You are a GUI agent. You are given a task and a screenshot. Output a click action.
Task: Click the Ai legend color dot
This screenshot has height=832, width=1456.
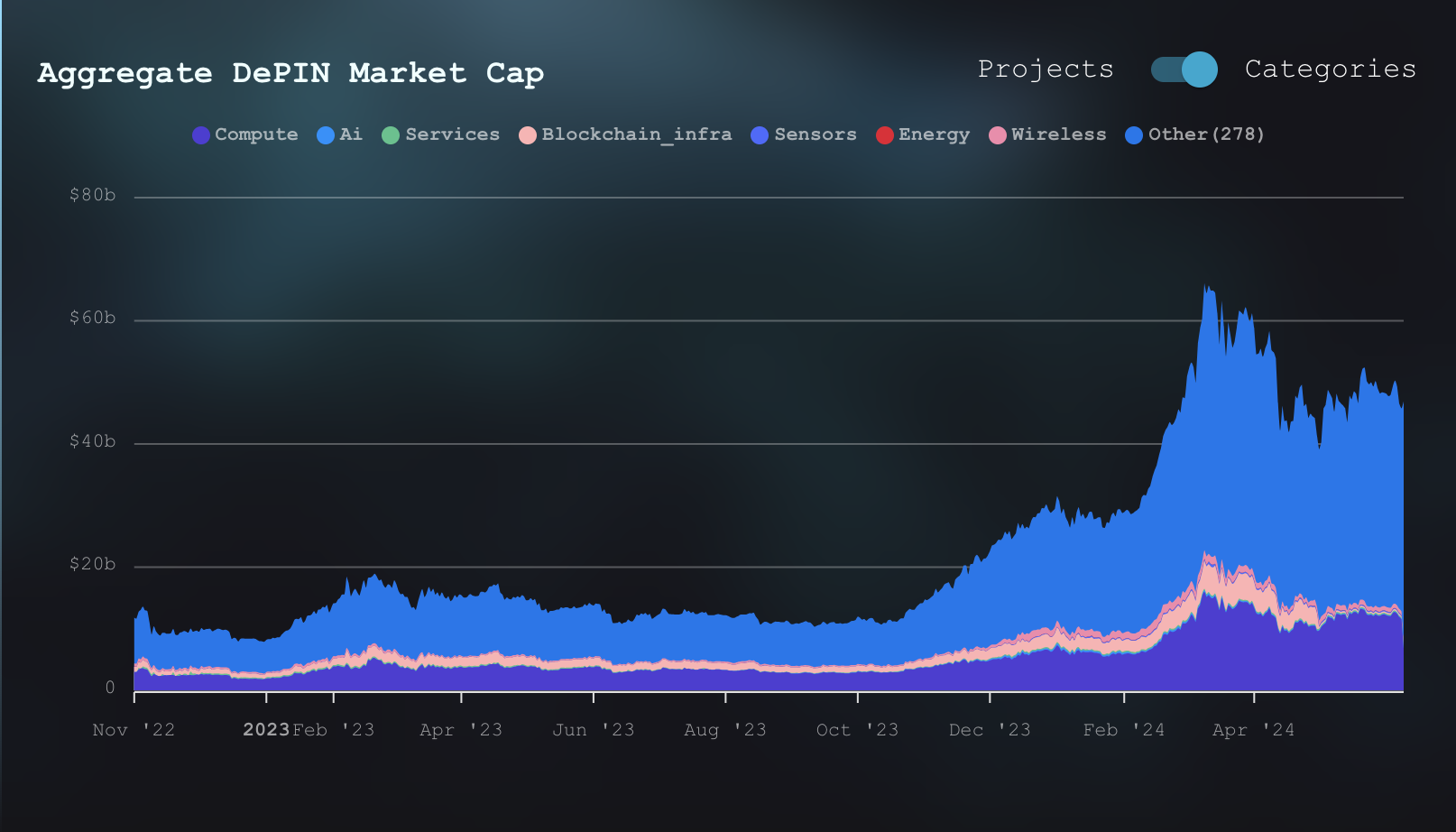326,135
